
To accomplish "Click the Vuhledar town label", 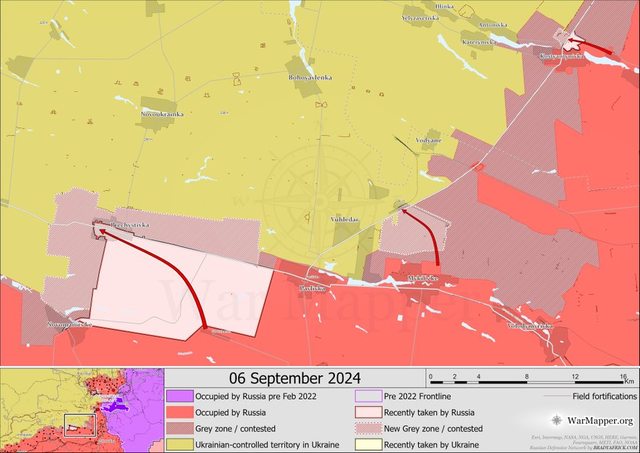I will [x=343, y=218].
